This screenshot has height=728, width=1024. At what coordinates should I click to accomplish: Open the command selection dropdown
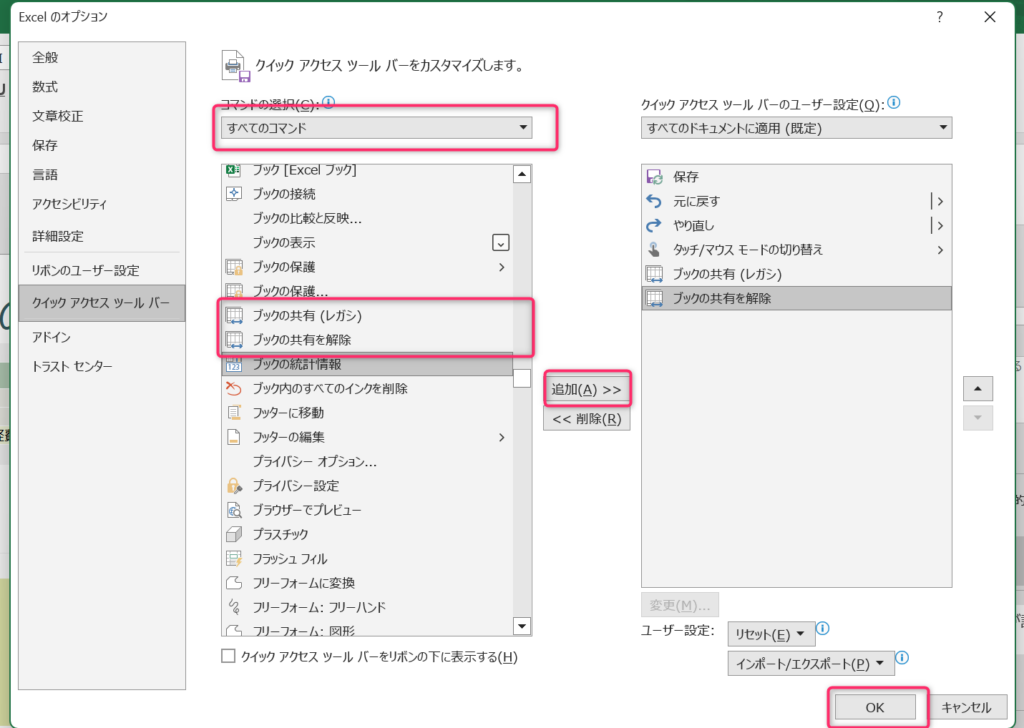click(x=376, y=128)
